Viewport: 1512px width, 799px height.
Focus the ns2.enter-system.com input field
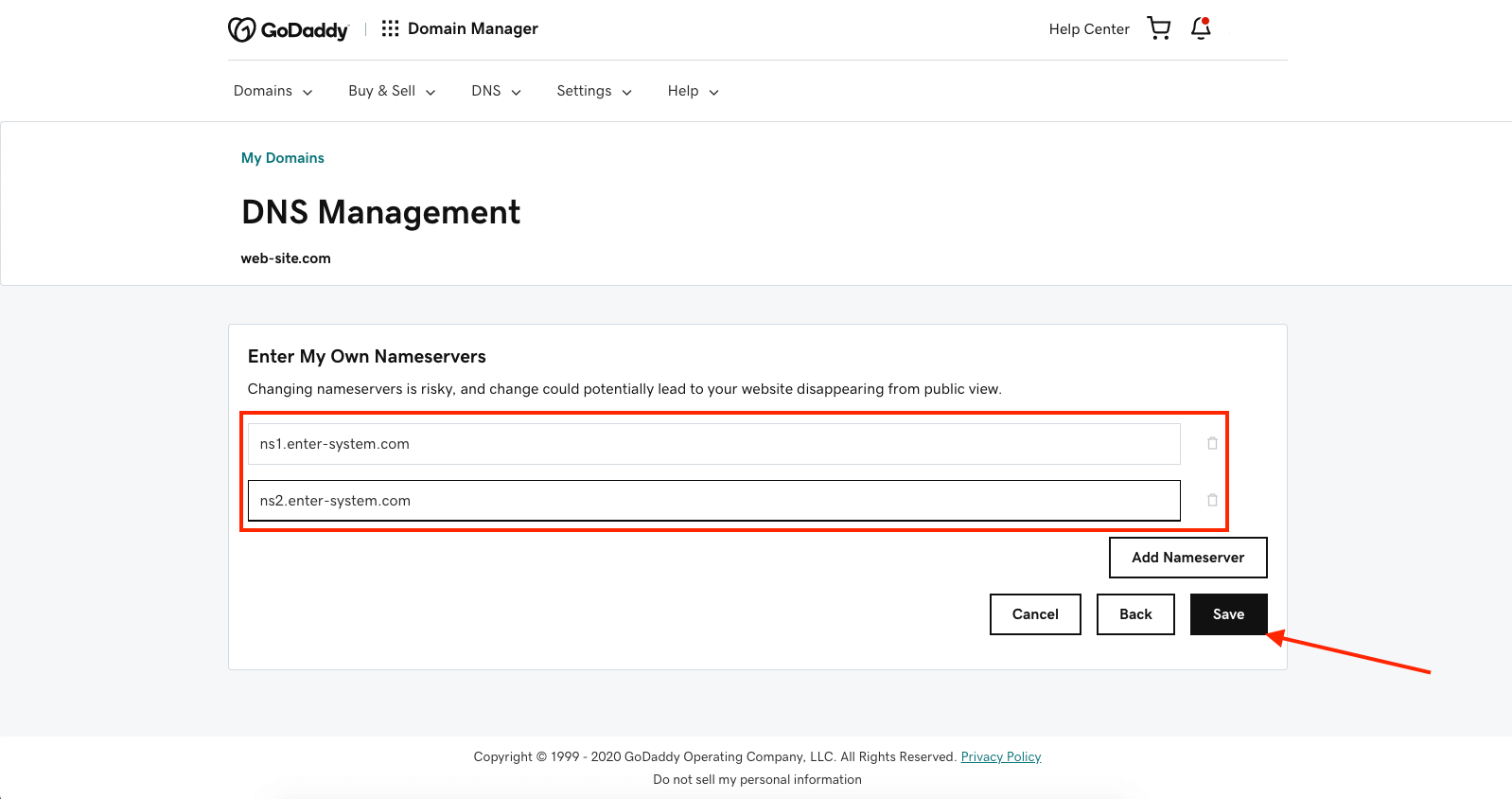click(713, 501)
